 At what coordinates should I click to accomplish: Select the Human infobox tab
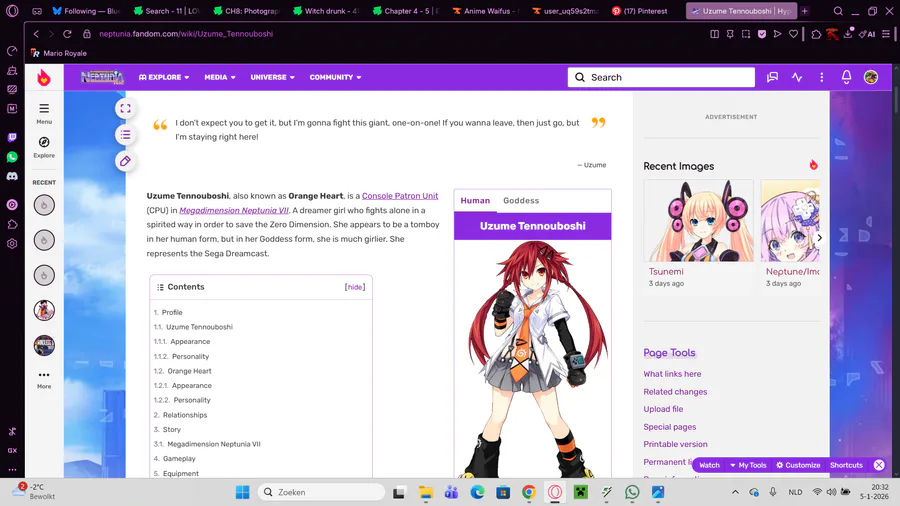pyautogui.click(x=475, y=200)
